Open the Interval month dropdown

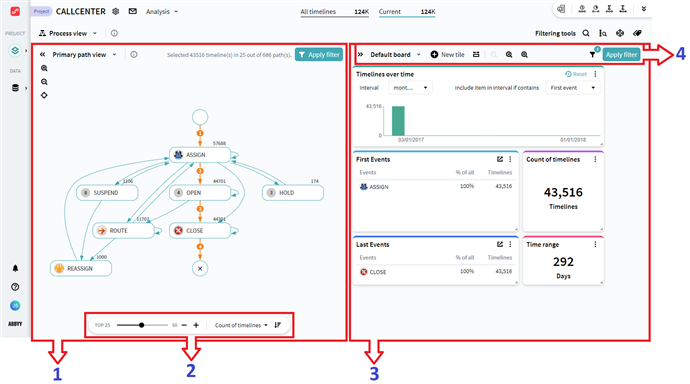pyautogui.click(x=410, y=88)
